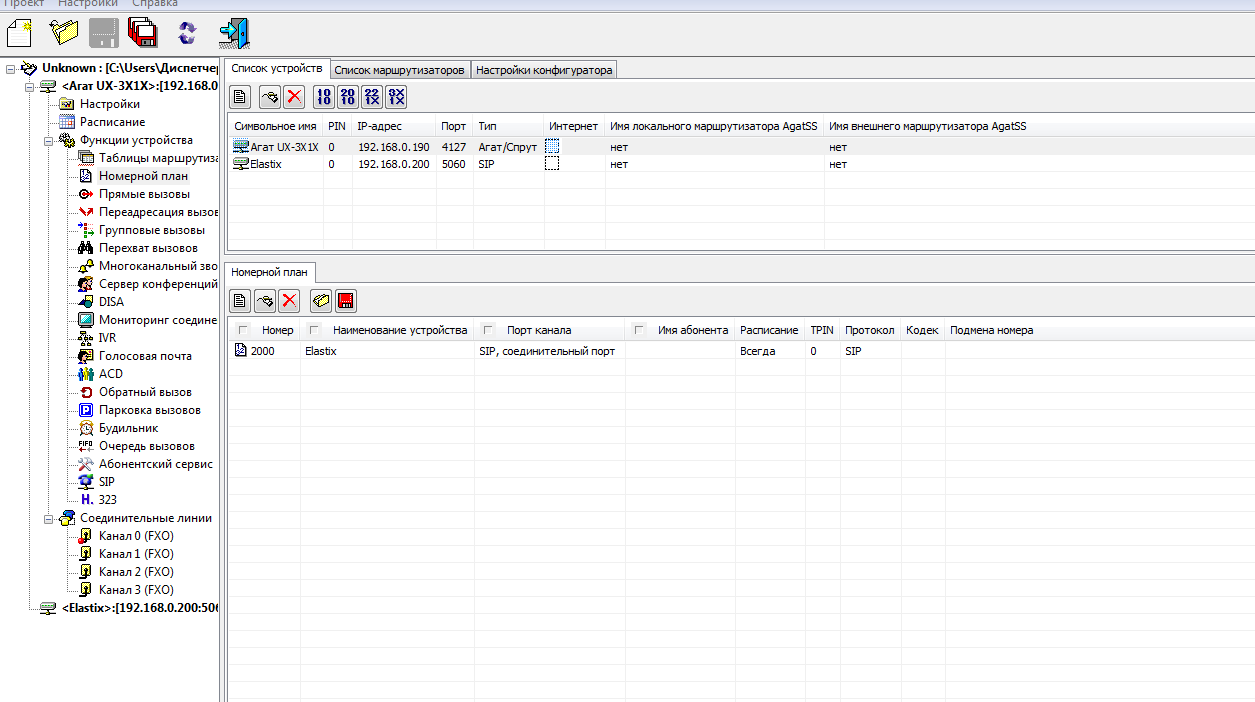Click the 1010 icon in device list toolbar
Screen dimensions: 1255x702
pyautogui.click(x=323, y=97)
